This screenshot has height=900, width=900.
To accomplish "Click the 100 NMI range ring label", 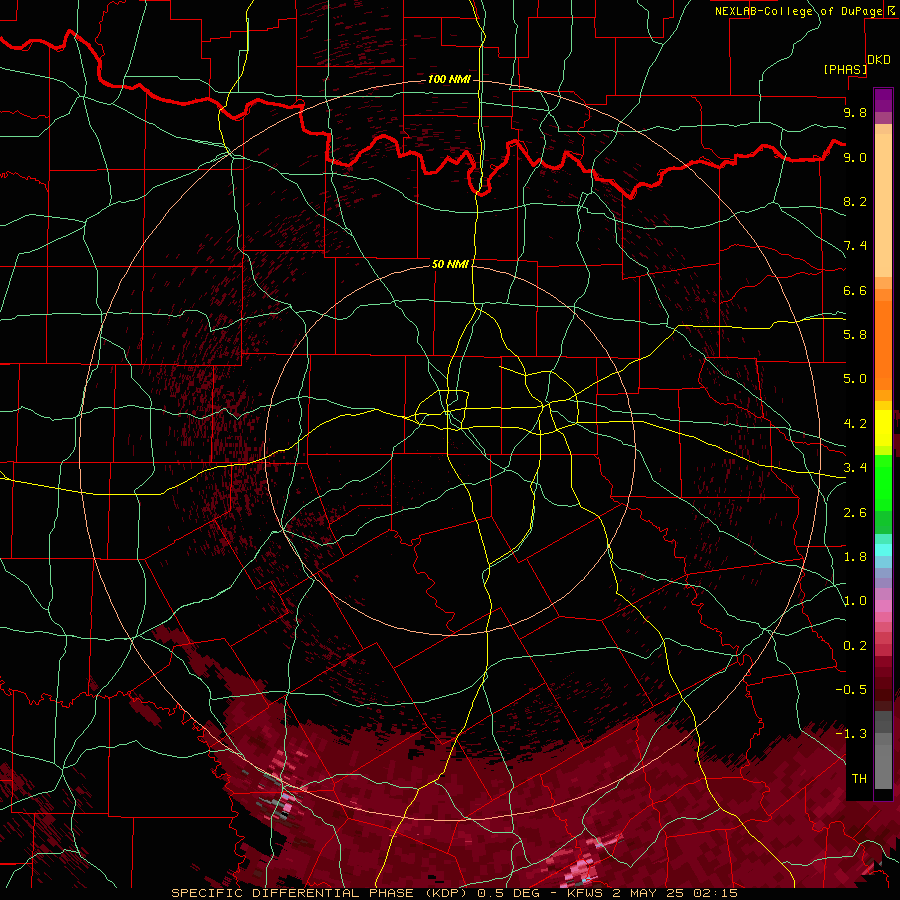I will point(449,79).
